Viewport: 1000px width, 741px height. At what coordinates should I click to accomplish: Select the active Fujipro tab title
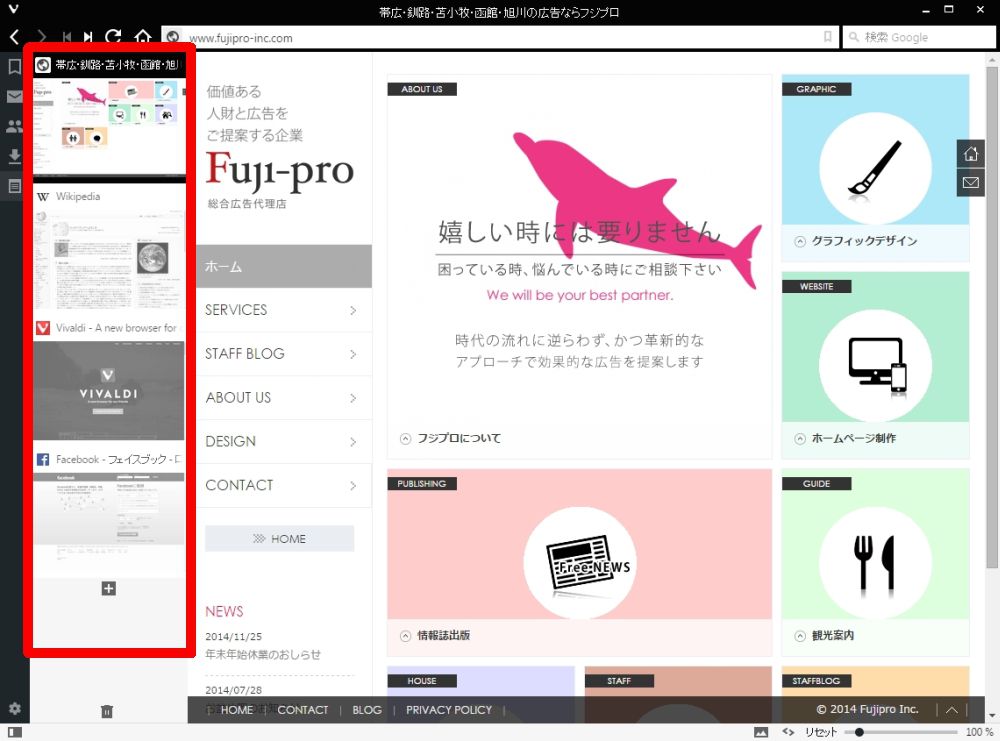point(108,64)
